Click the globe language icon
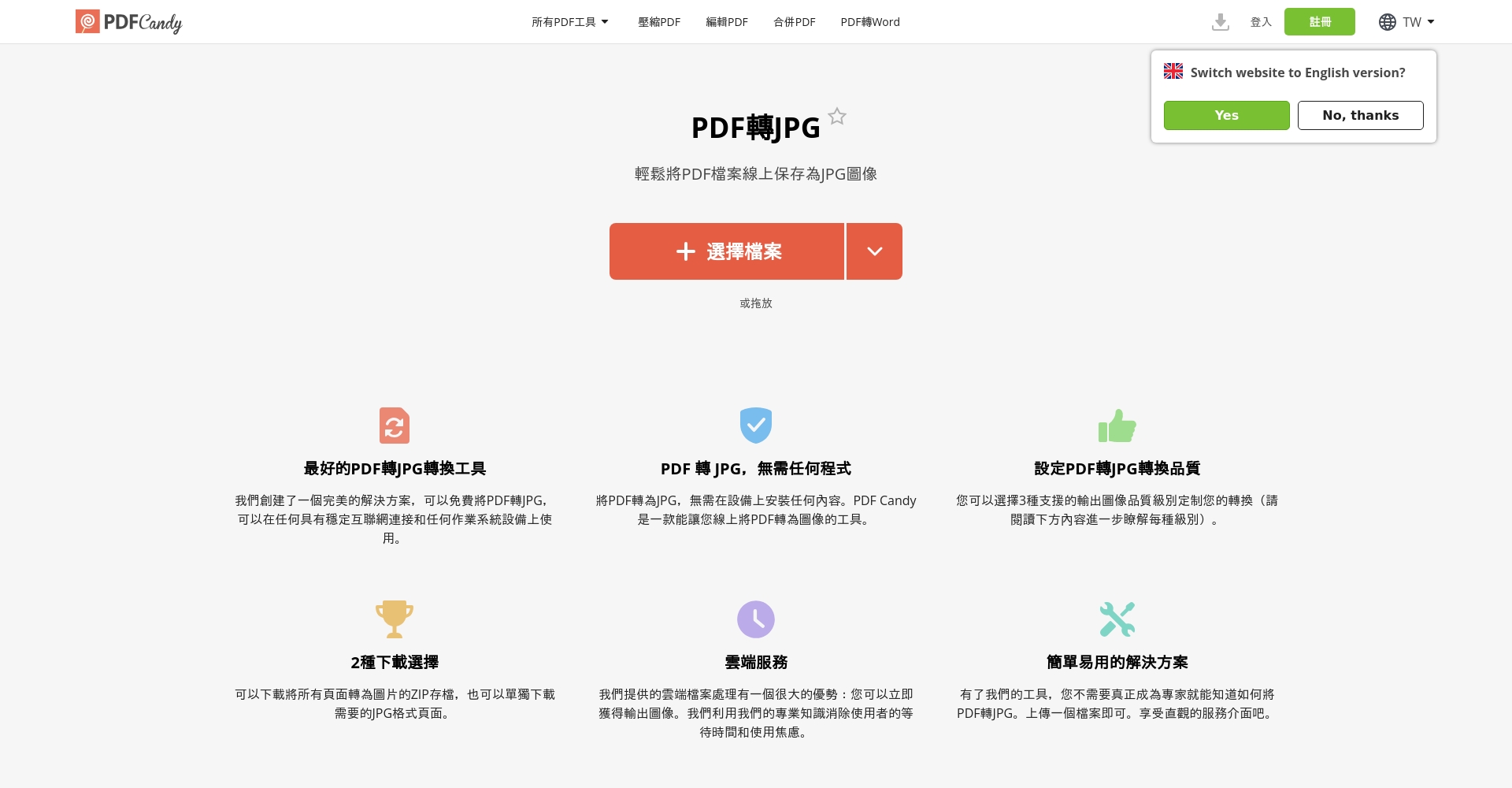This screenshot has height=788, width=1512. (1388, 21)
